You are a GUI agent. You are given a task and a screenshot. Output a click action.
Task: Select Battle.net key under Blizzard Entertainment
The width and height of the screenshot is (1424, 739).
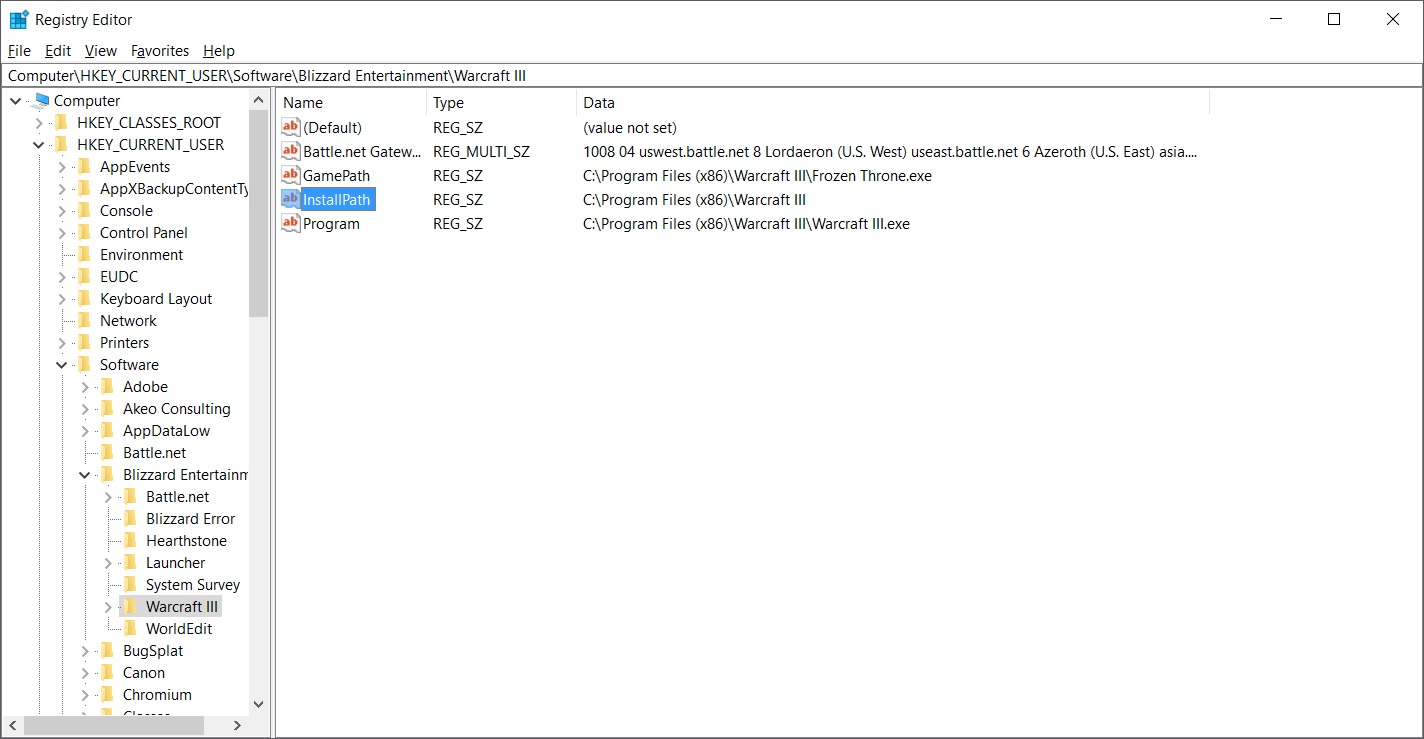[178, 496]
